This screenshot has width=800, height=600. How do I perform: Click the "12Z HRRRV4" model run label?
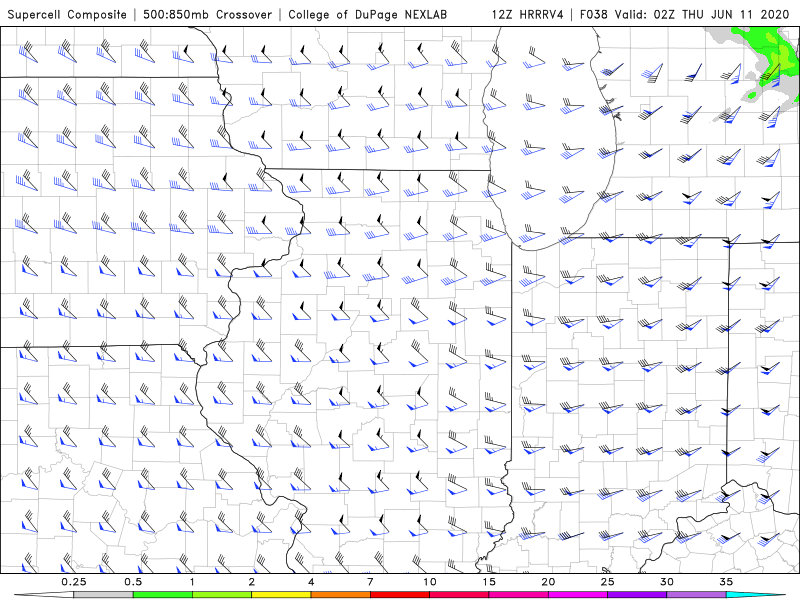[527, 14]
